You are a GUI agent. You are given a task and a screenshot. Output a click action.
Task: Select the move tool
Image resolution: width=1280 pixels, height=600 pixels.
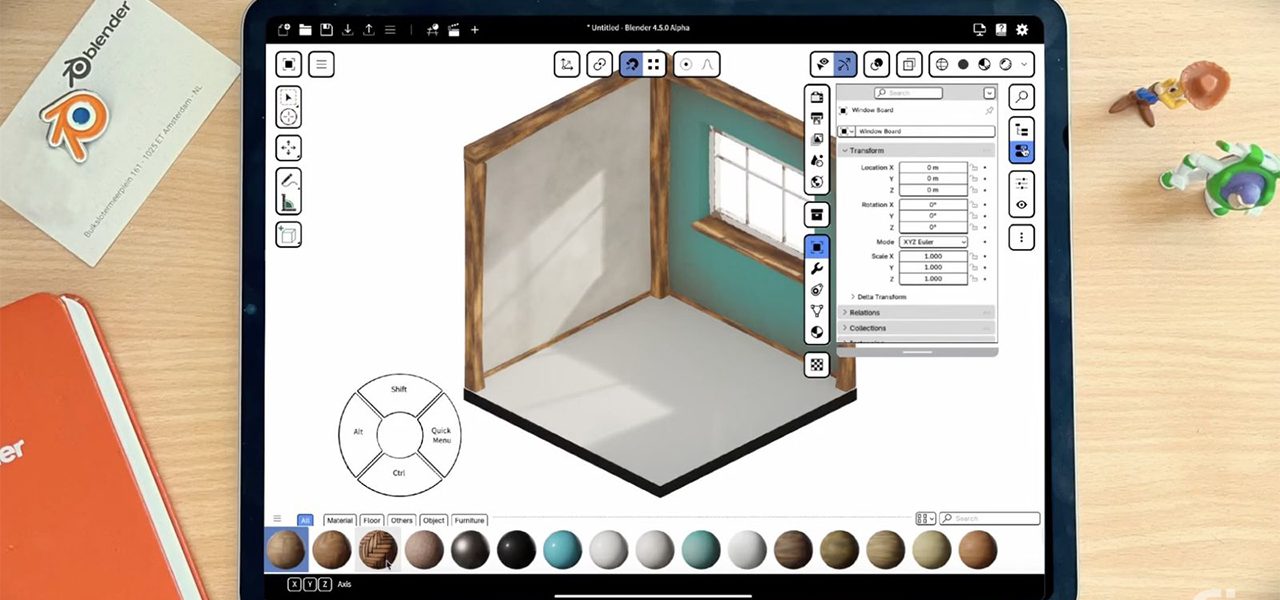click(x=289, y=148)
